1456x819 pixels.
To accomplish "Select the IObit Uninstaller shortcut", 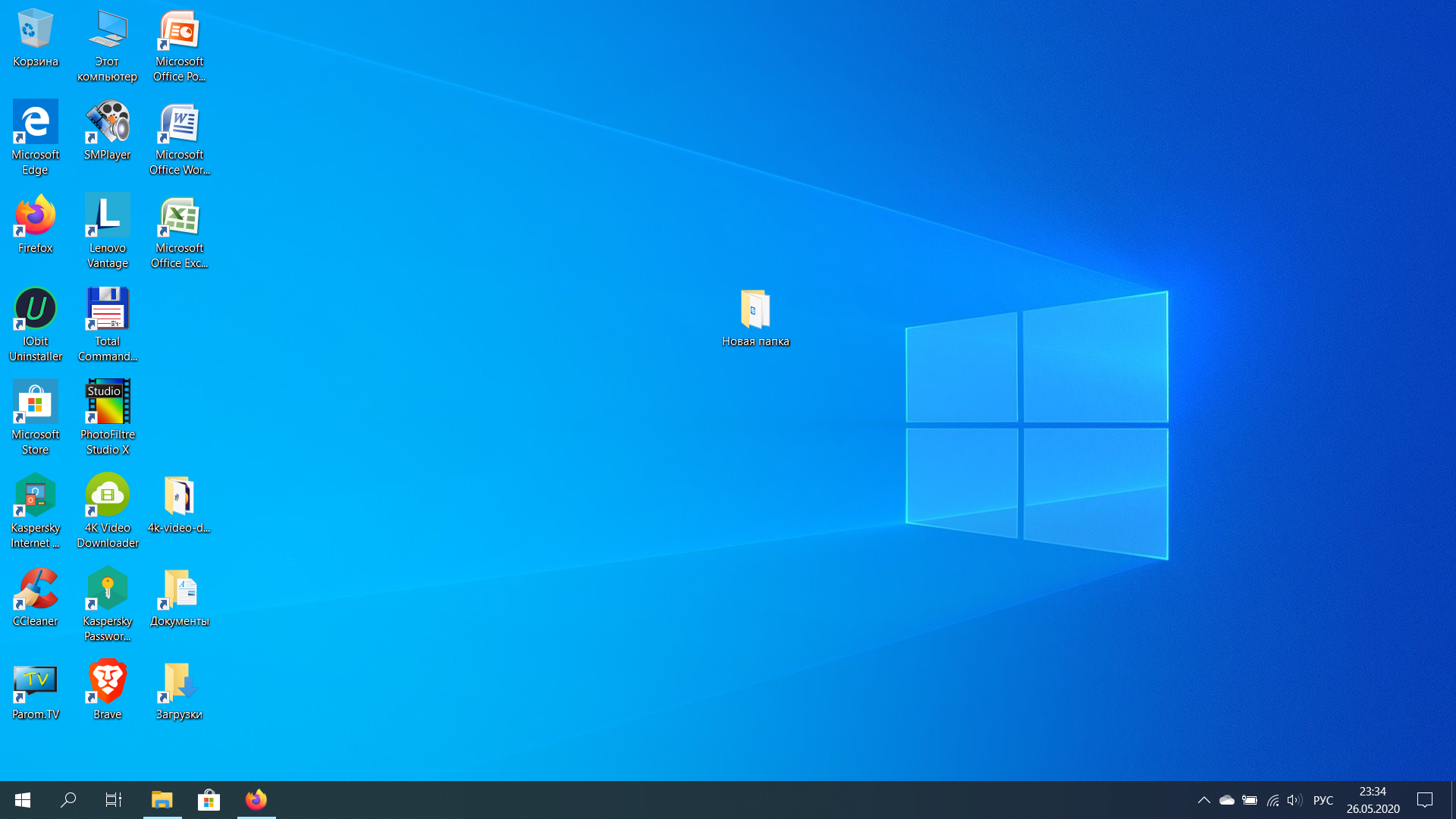I will click(x=35, y=325).
